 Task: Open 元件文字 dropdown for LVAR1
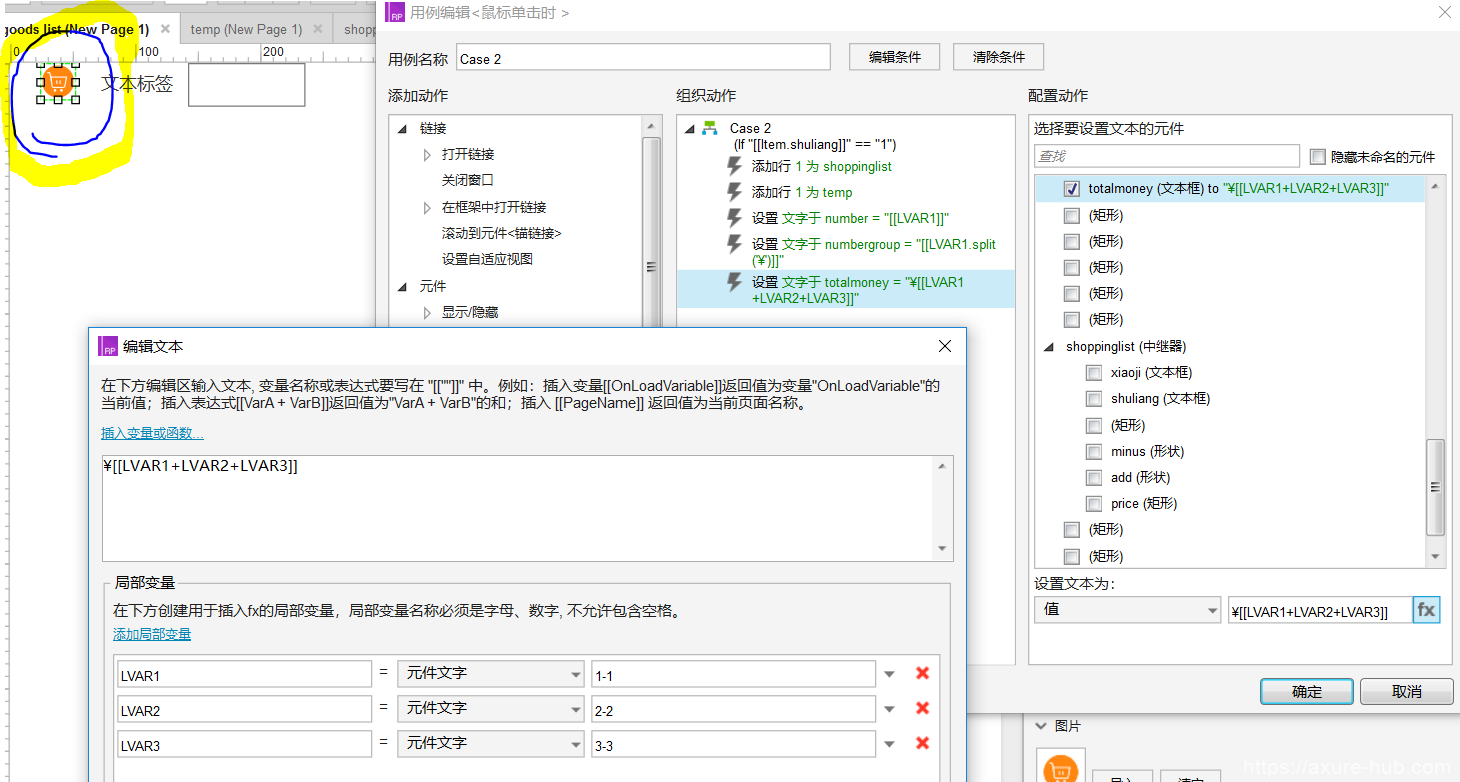click(x=490, y=674)
